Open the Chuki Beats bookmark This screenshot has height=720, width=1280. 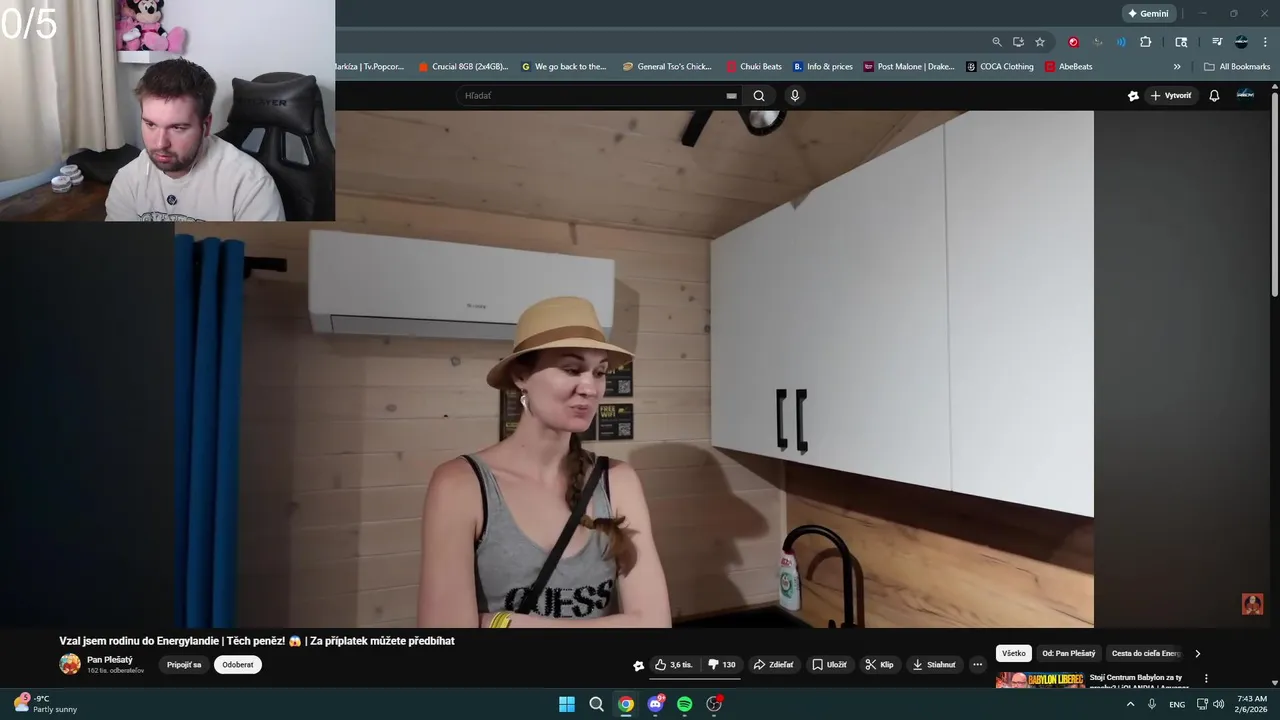click(754, 67)
